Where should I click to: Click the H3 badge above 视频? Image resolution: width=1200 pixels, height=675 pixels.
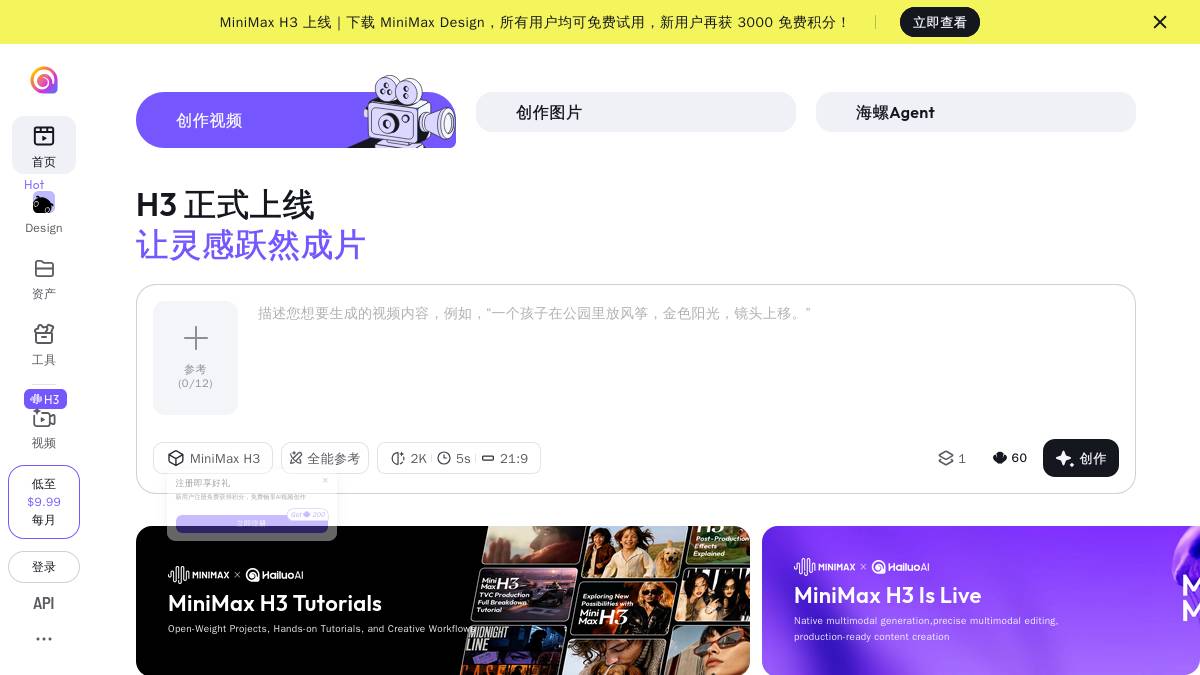coord(45,399)
